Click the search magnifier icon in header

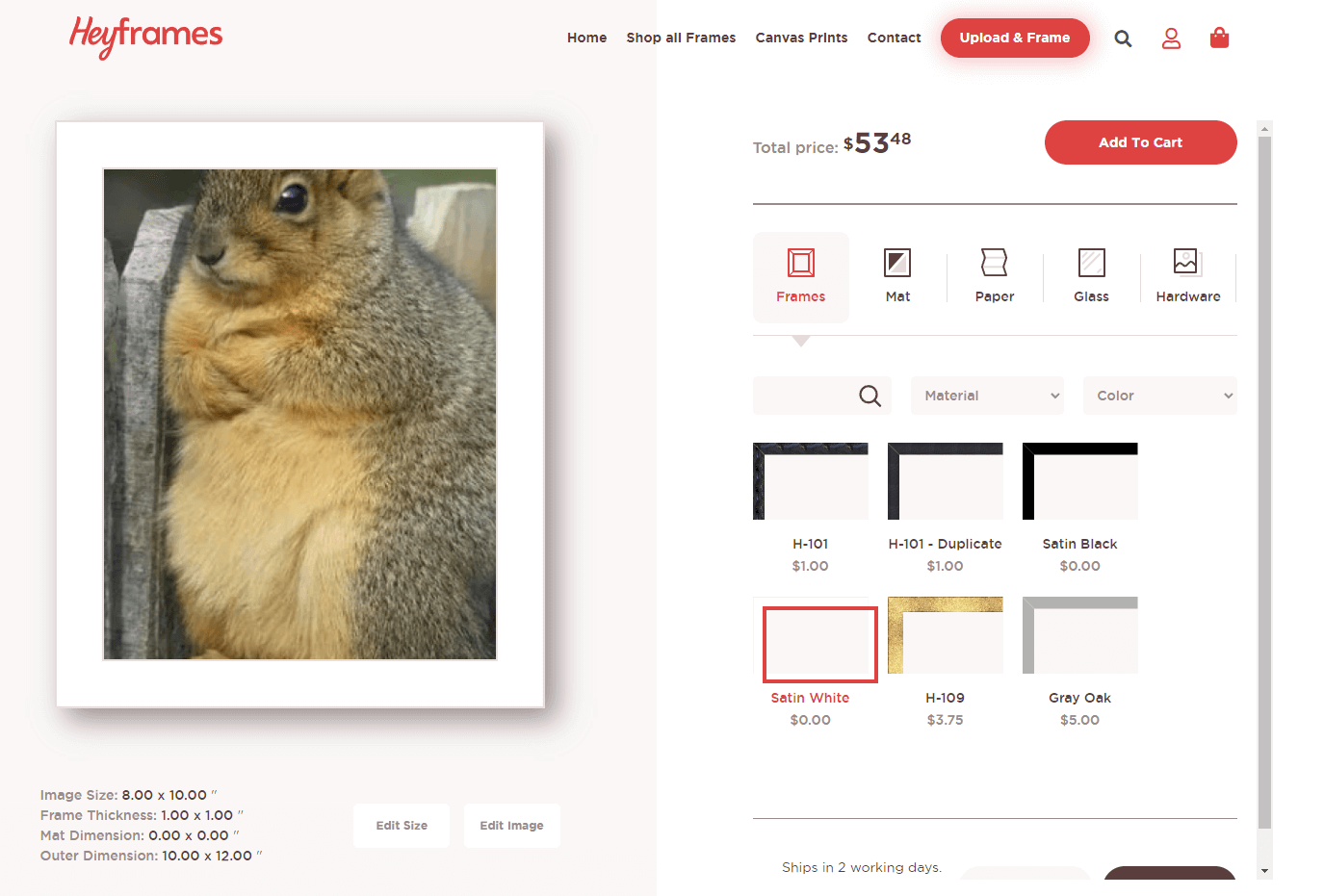click(x=1123, y=38)
